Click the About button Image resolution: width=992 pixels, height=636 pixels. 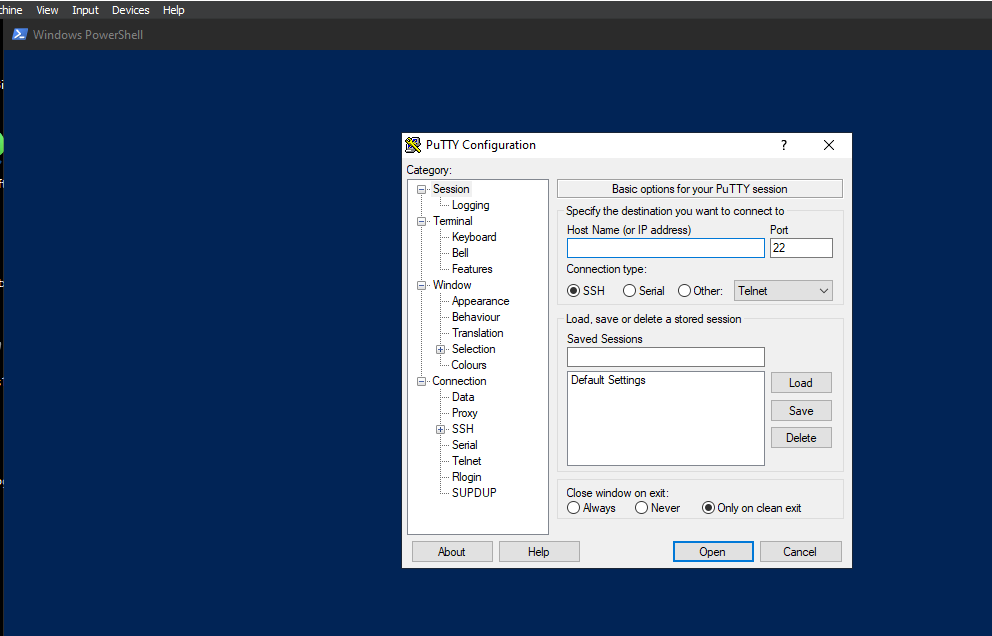pyautogui.click(x=452, y=551)
